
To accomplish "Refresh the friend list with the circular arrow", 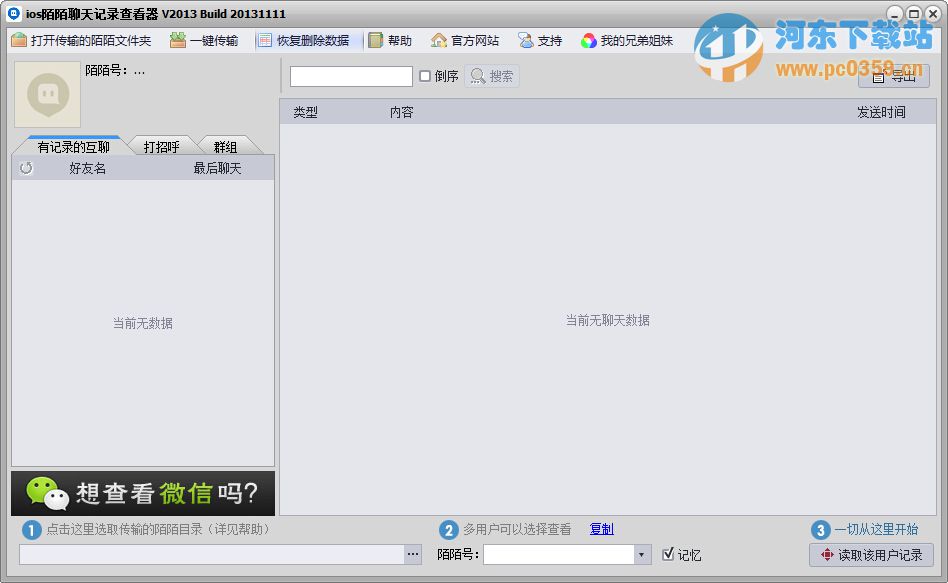I will click(24, 167).
